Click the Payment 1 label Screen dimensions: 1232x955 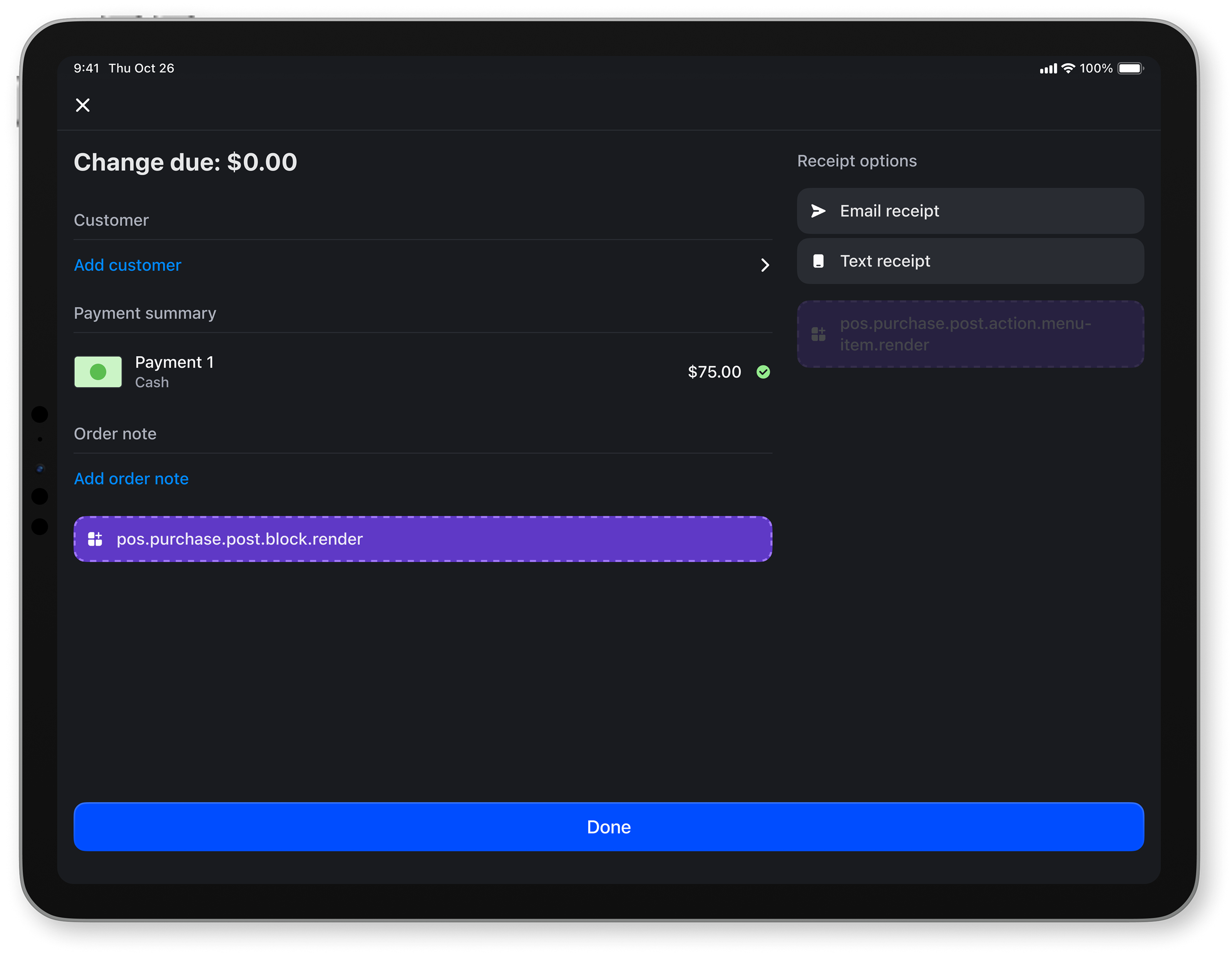174,362
